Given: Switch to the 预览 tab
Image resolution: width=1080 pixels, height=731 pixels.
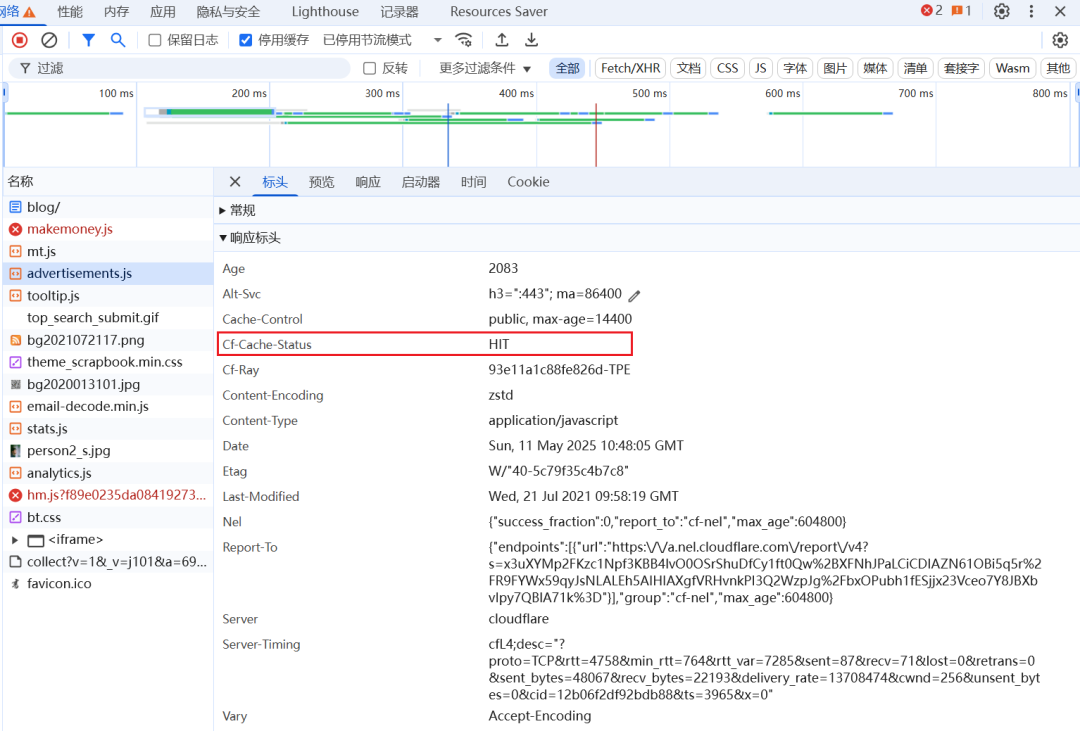Looking at the screenshot, I should tap(321, 182).
